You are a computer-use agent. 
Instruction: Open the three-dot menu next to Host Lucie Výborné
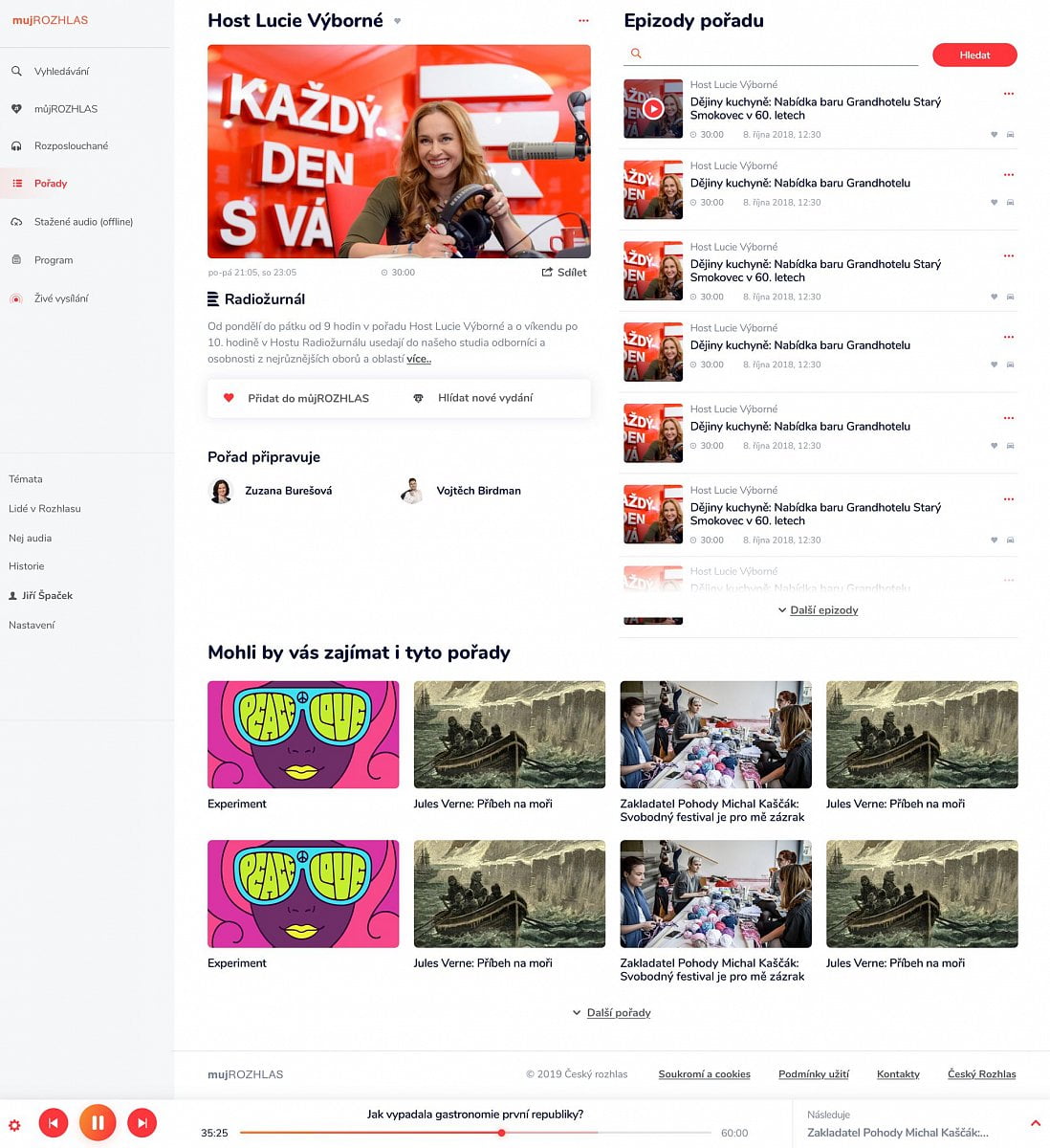pos(583,20)
